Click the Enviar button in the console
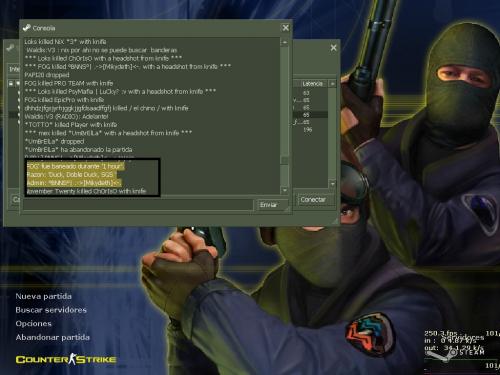Screen dimensions: 500x375 coord(272,205)
